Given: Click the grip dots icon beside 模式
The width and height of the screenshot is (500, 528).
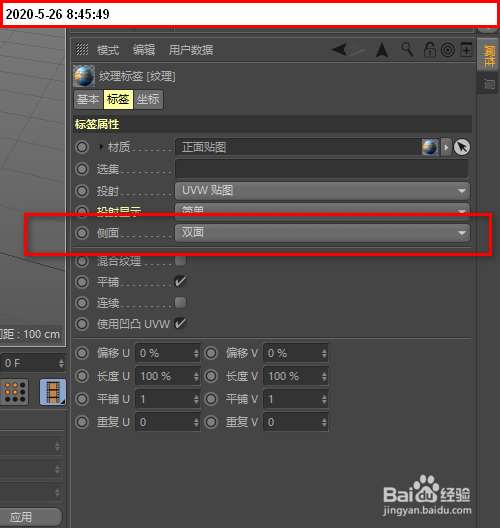Looking at the screenshot, I should (x=82, y=50).
